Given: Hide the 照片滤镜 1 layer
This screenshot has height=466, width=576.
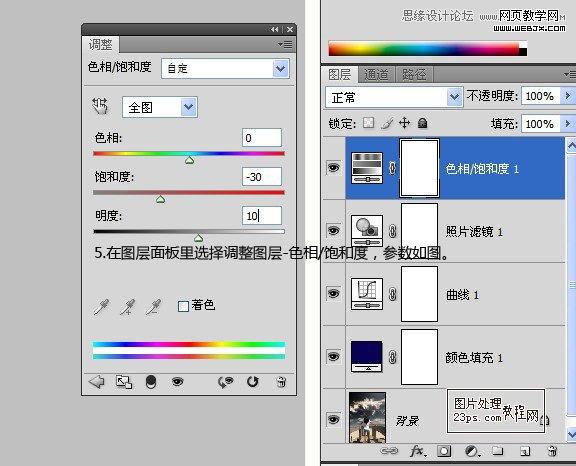Looking at the screenshot, I should (334, 231).
